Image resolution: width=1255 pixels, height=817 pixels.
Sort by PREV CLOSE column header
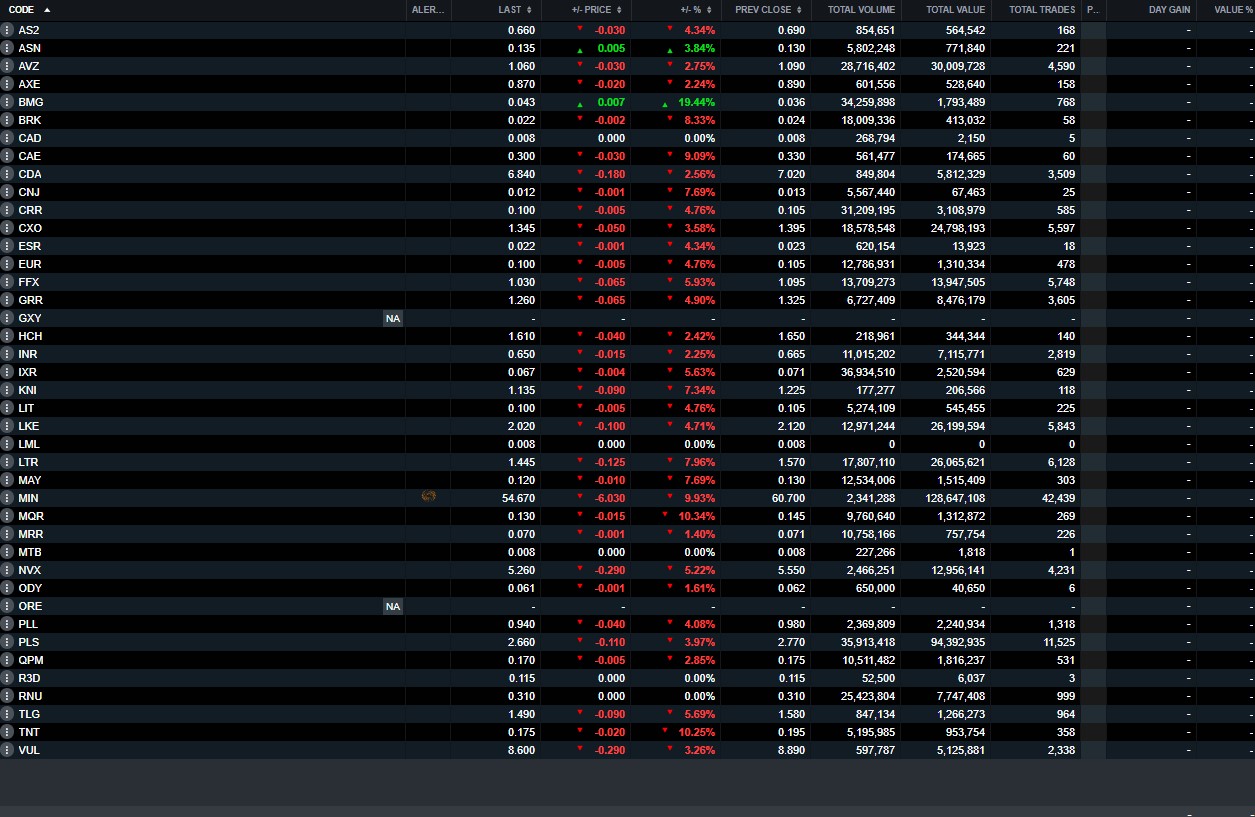coord(763,10)
